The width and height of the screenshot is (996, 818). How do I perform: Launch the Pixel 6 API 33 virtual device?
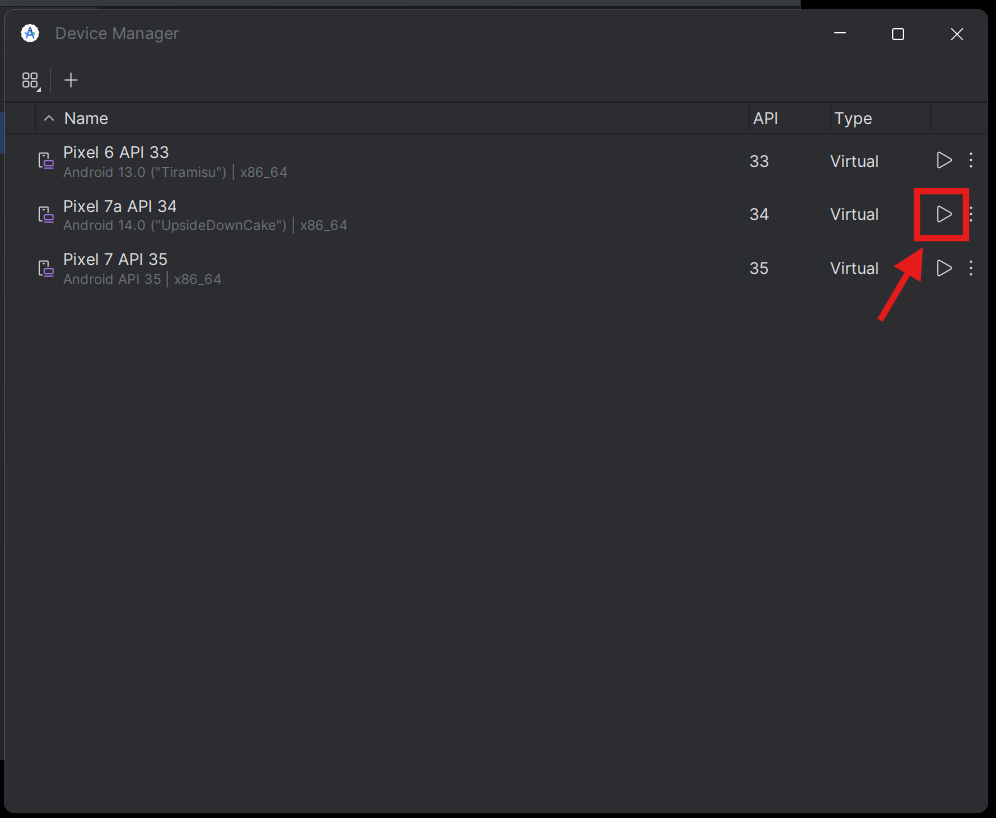point(943,160)
